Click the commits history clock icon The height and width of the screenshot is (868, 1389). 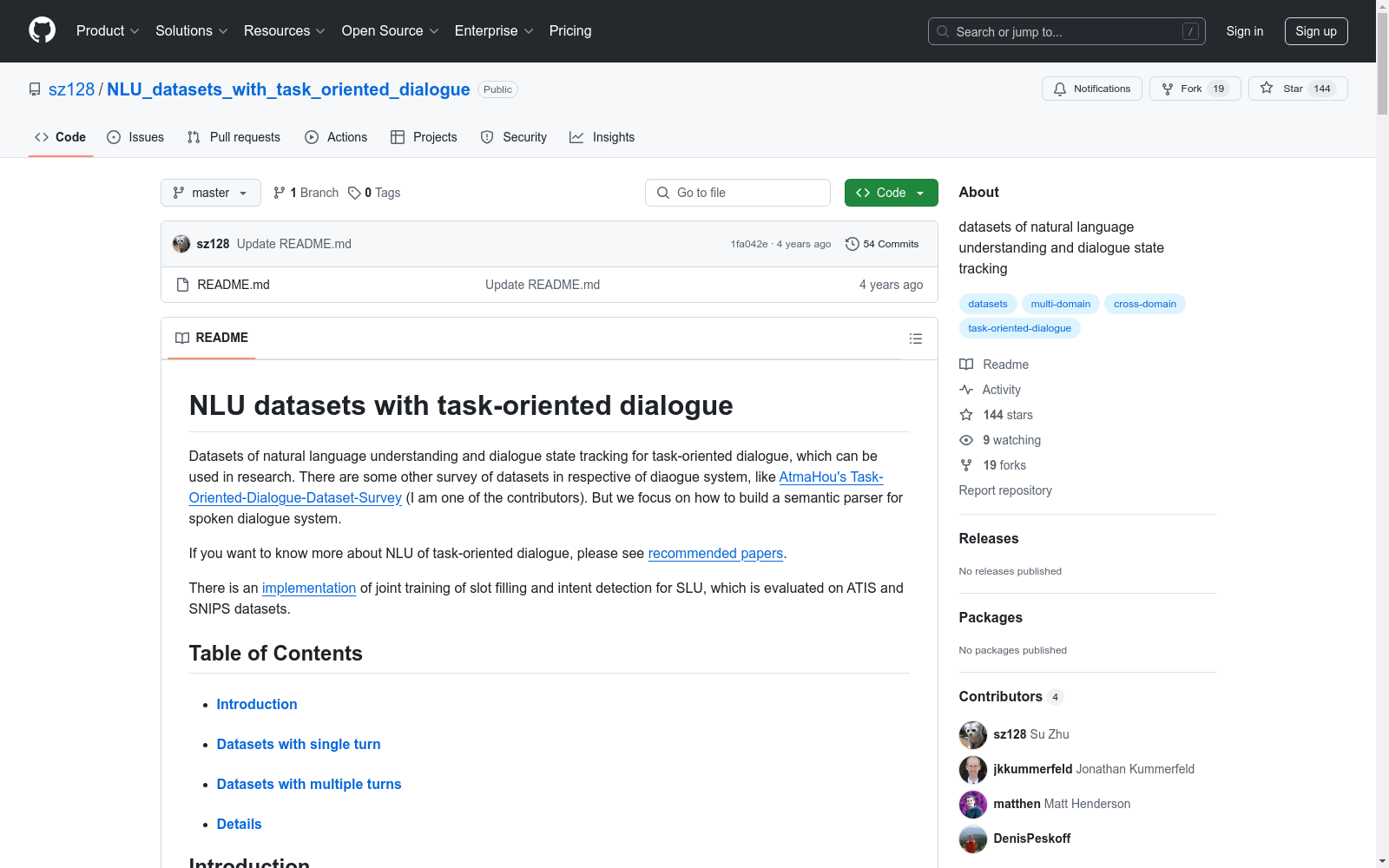852,244
